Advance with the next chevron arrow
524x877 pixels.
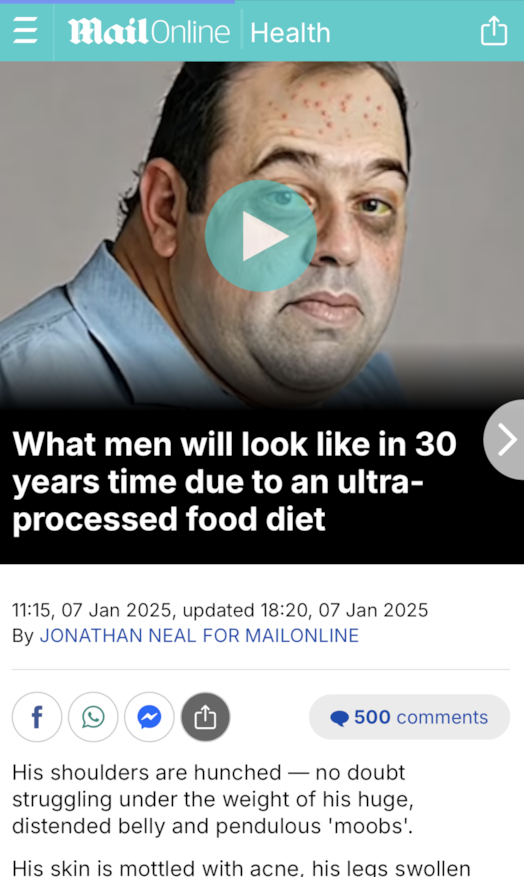point(506,439)
